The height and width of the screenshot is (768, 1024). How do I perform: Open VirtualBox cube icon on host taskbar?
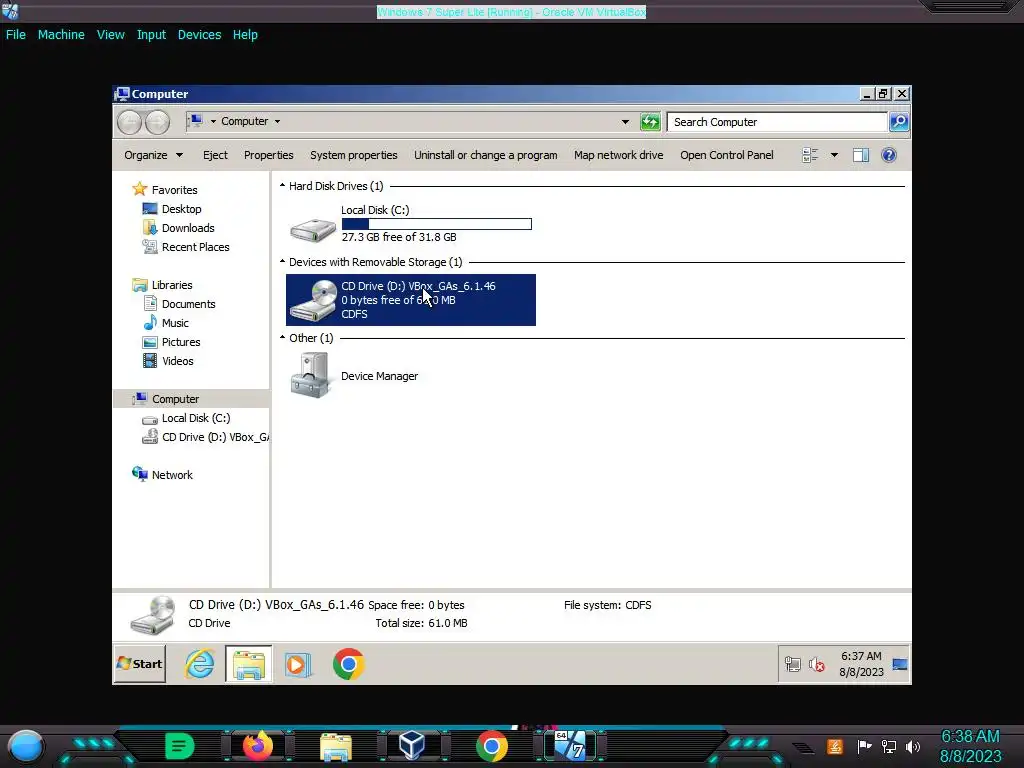coord(412,745)
